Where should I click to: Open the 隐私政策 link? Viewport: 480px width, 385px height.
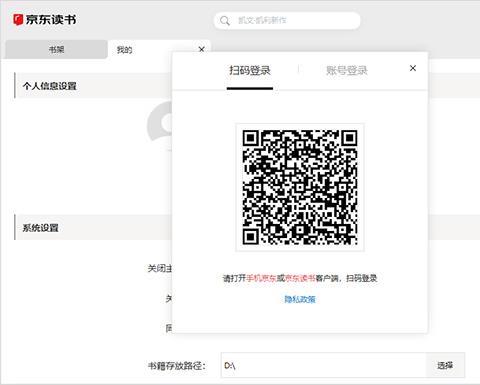[x=300, y=299]
